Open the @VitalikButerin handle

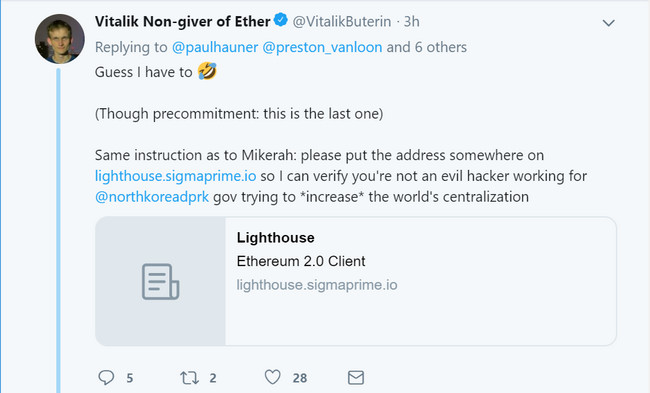pos(342,22)
